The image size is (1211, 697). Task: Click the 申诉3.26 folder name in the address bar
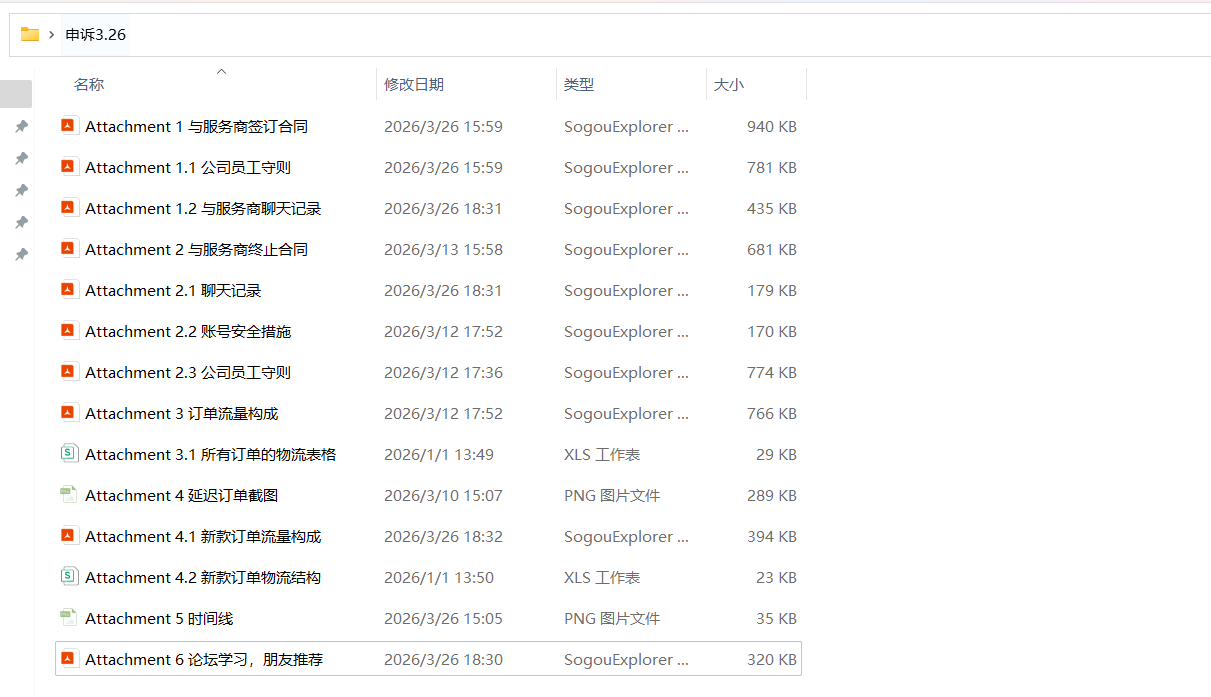click(x=96, y=35)
